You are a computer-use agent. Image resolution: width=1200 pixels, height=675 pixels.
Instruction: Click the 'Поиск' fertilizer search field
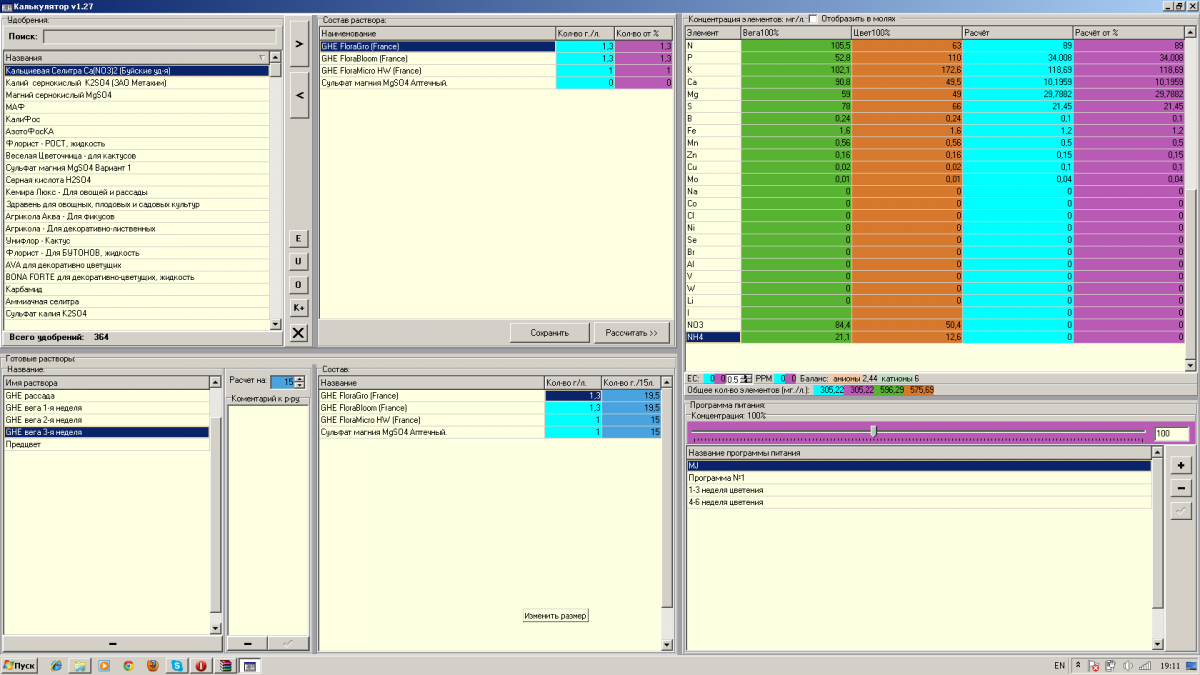[x=159, y=37]
